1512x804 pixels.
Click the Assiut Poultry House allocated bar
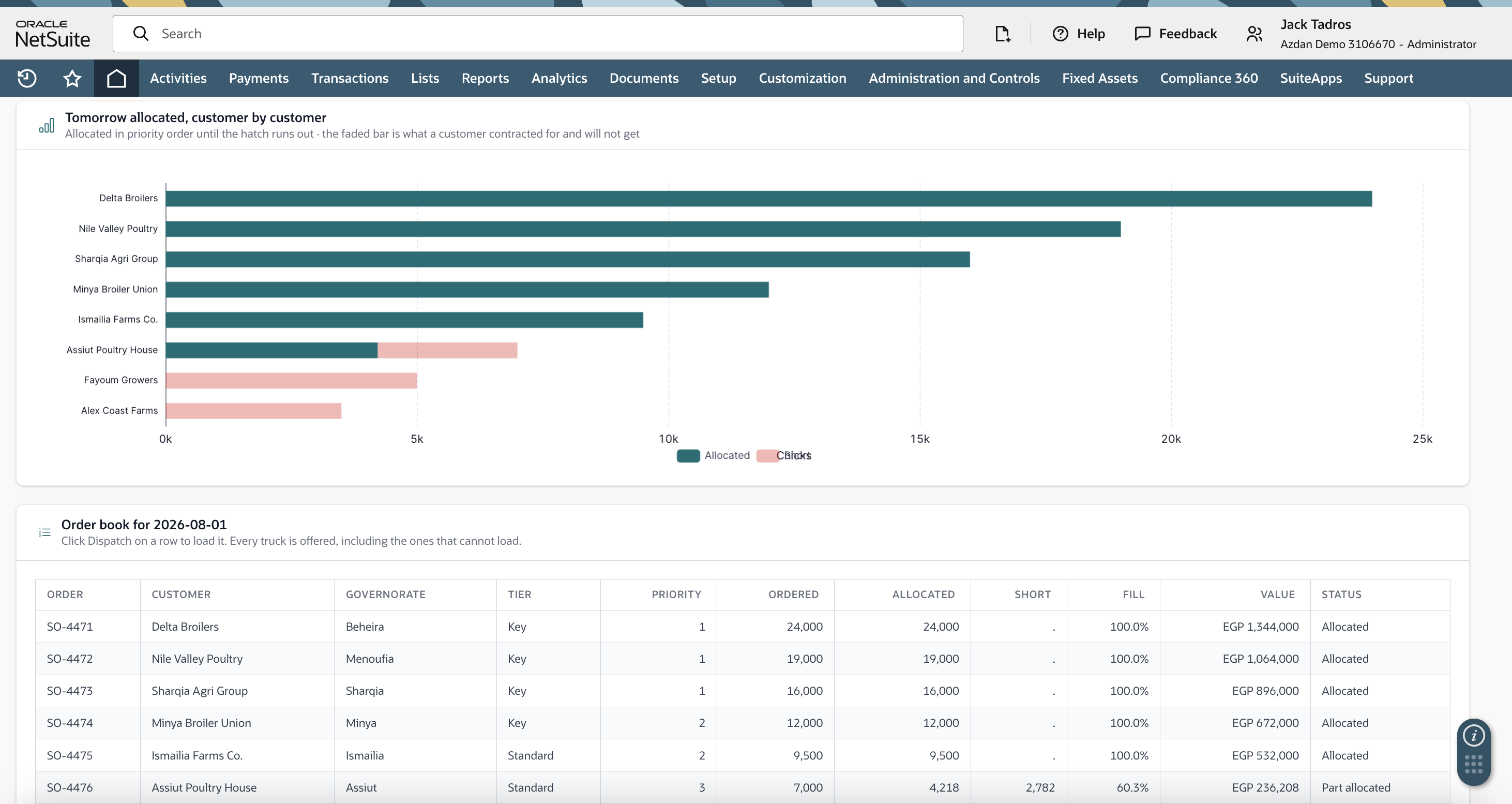tap(272, 350)
